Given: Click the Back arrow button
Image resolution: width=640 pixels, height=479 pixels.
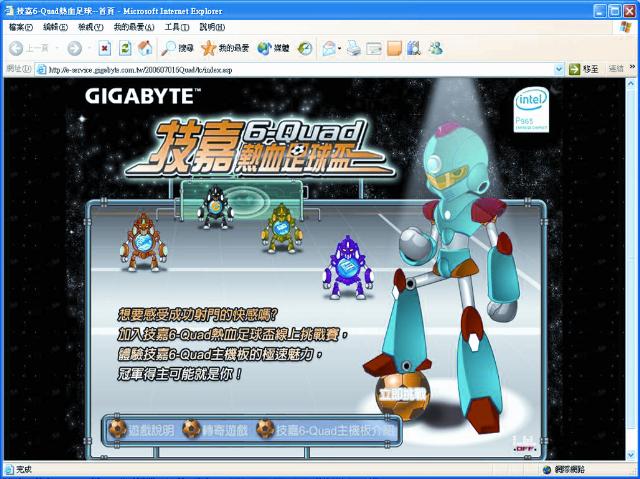Looking at the screenshot, I should [16, 49].
